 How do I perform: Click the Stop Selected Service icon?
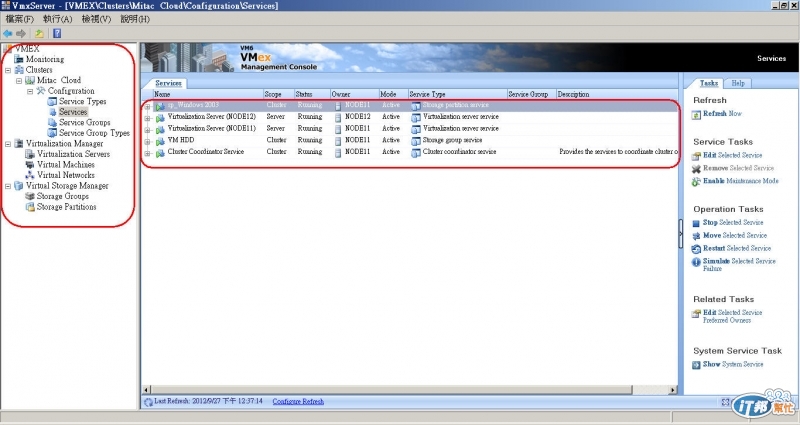[x=696, y=223]
